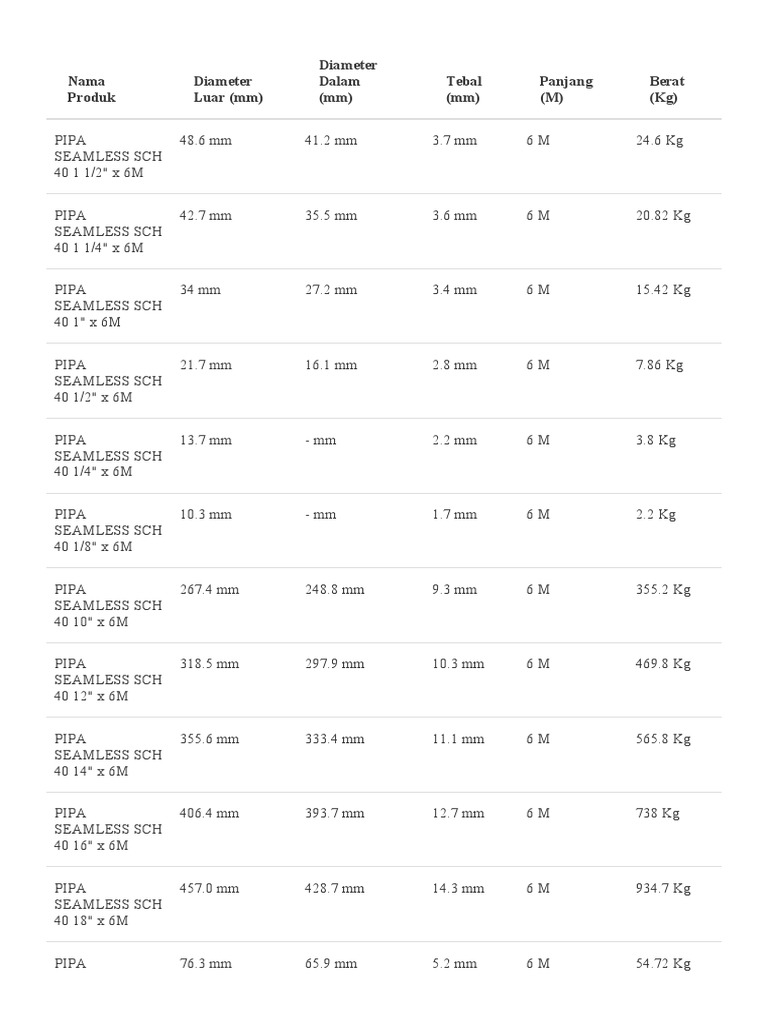768x1024 pixels.
Task: Select the PIPA SEAMLESS SCH 40 1 1/4" product name
Action: tap(108, 231)
